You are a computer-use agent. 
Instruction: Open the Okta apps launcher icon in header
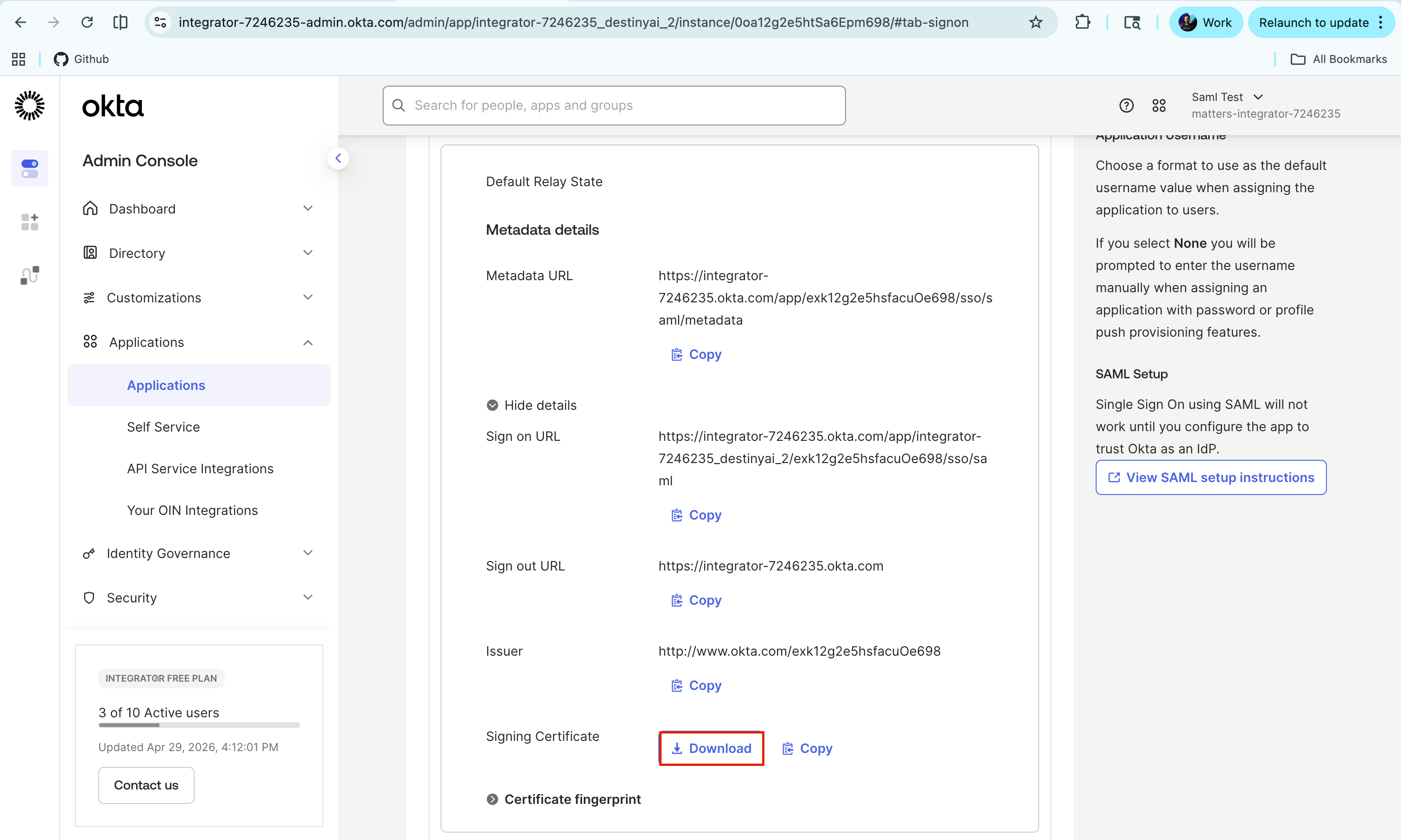(x=1159, y=105)
